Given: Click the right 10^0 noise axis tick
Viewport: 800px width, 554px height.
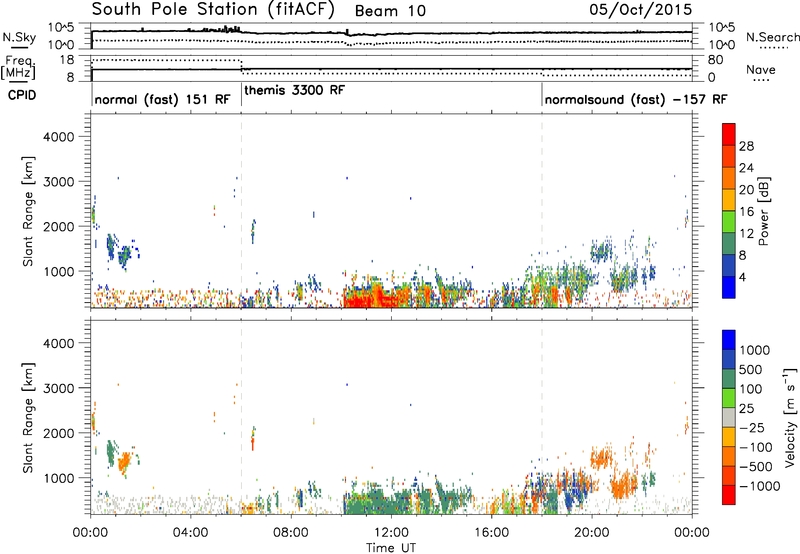Looking at the screenshot, I should coord(722,45).
